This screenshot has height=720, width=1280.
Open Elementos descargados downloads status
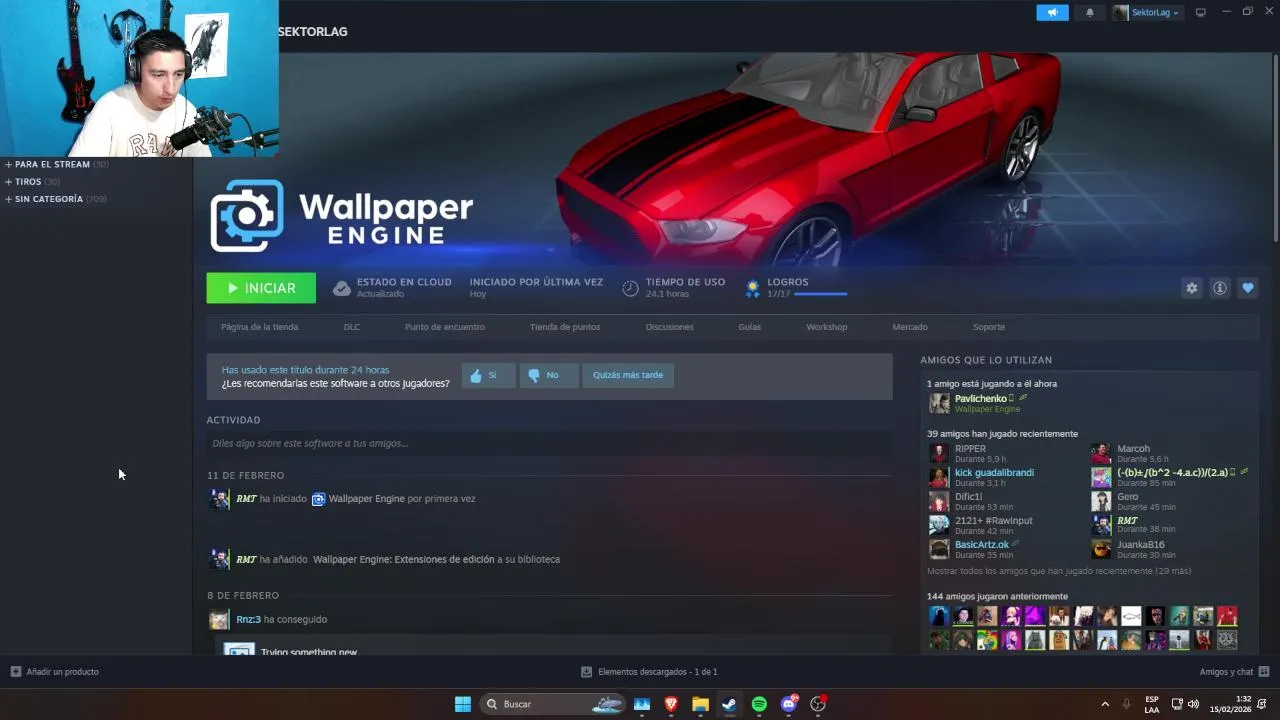pos(649,672)
